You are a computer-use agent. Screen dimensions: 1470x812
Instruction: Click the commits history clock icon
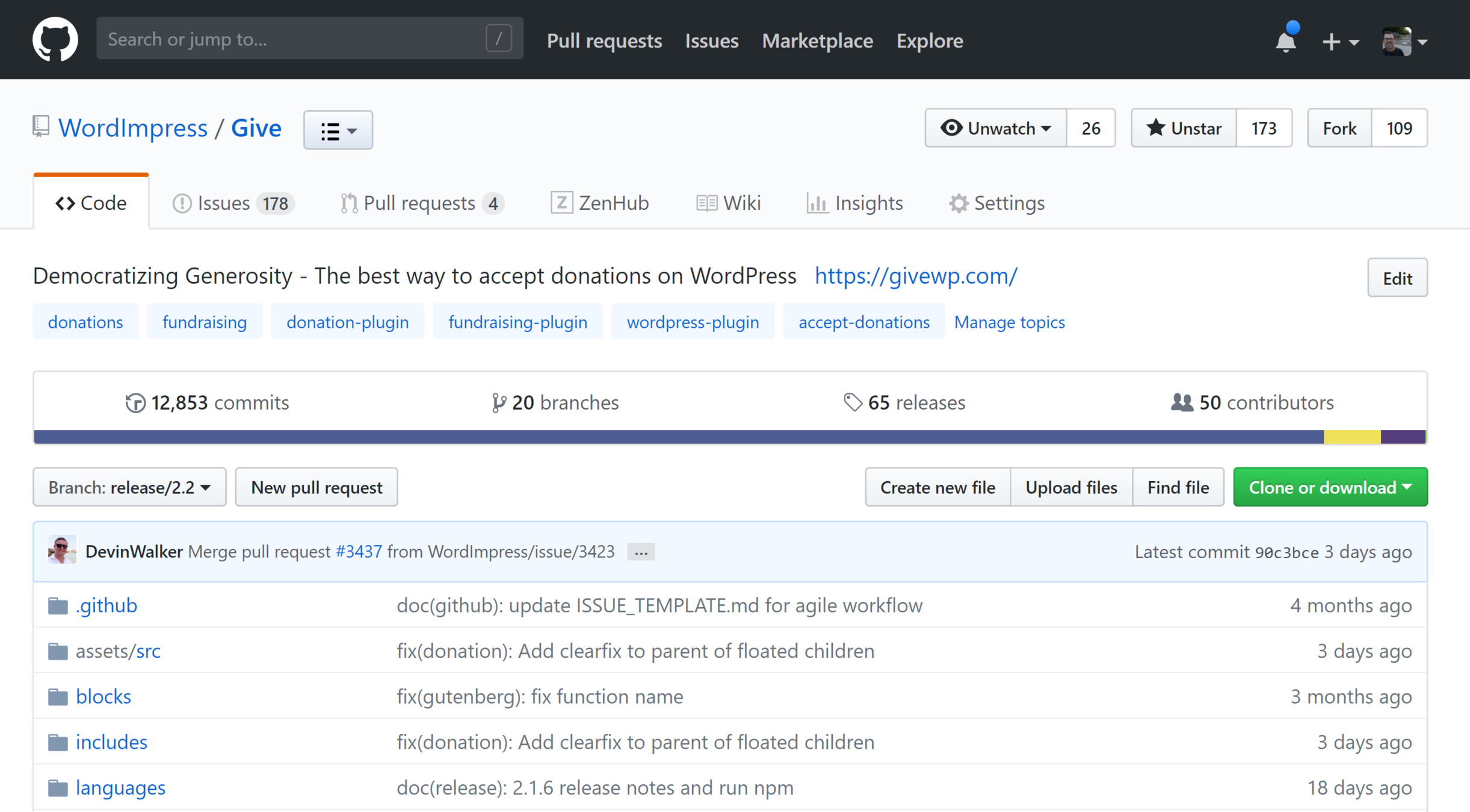135,402
